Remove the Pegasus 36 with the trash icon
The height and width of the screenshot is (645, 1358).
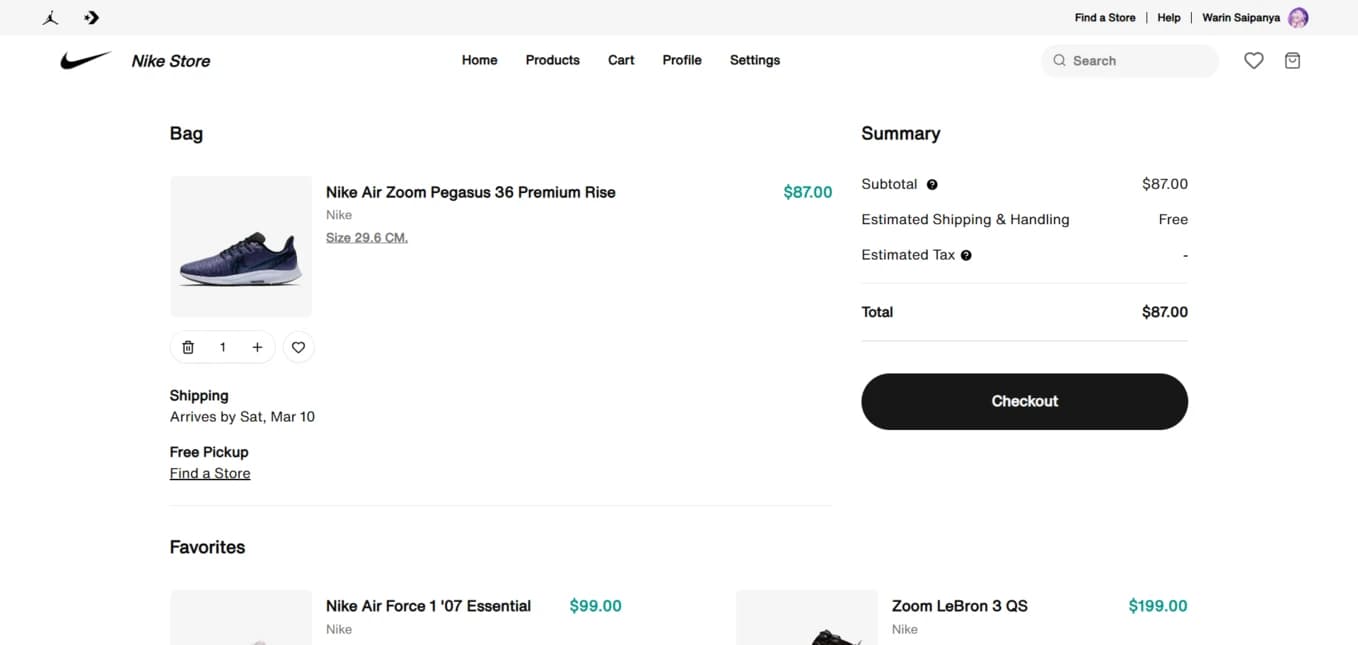[x=188, y=347]
